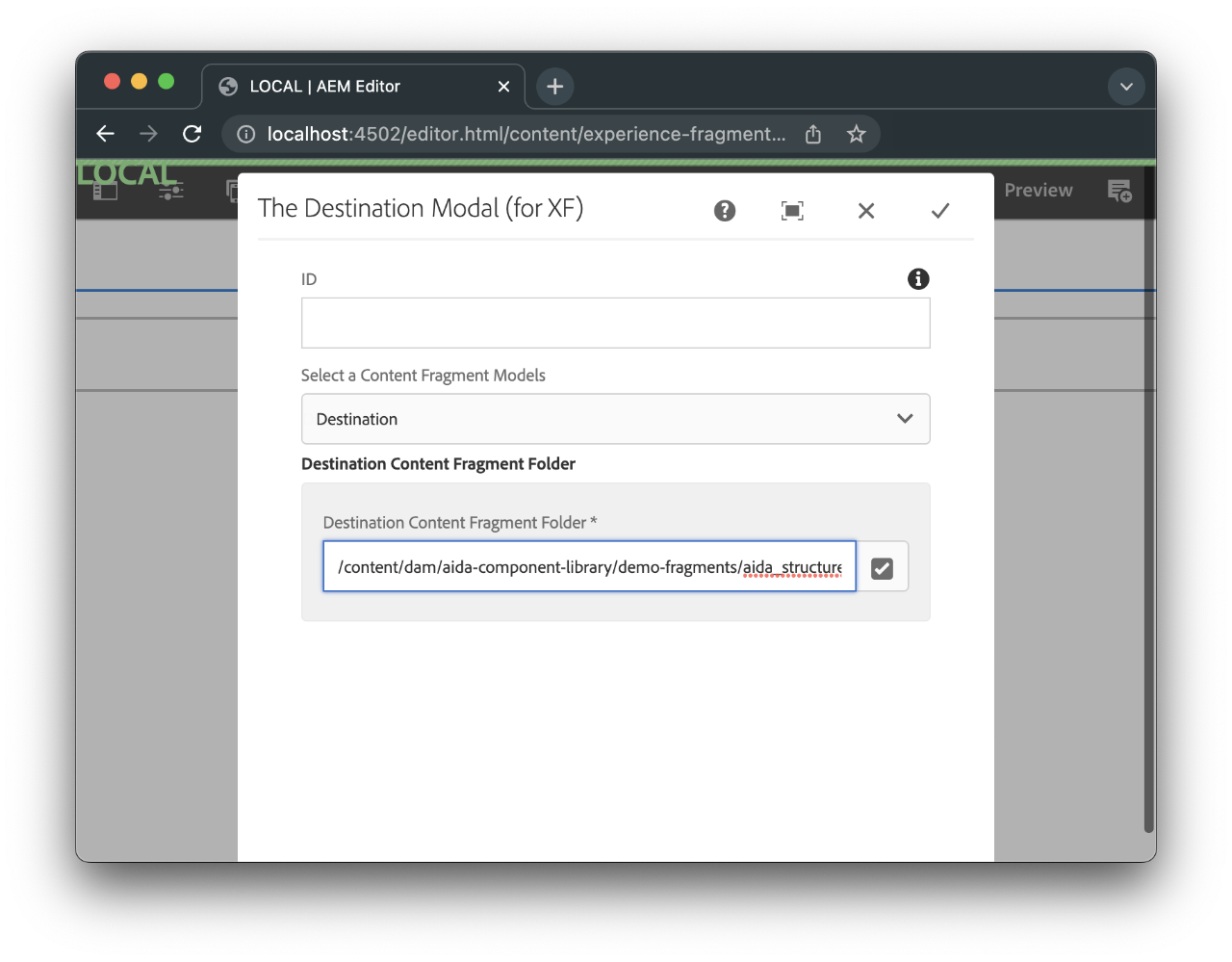Go back to the previous page
The height and width of the screenshot is (962, 1232).
[x=105, y=134]
